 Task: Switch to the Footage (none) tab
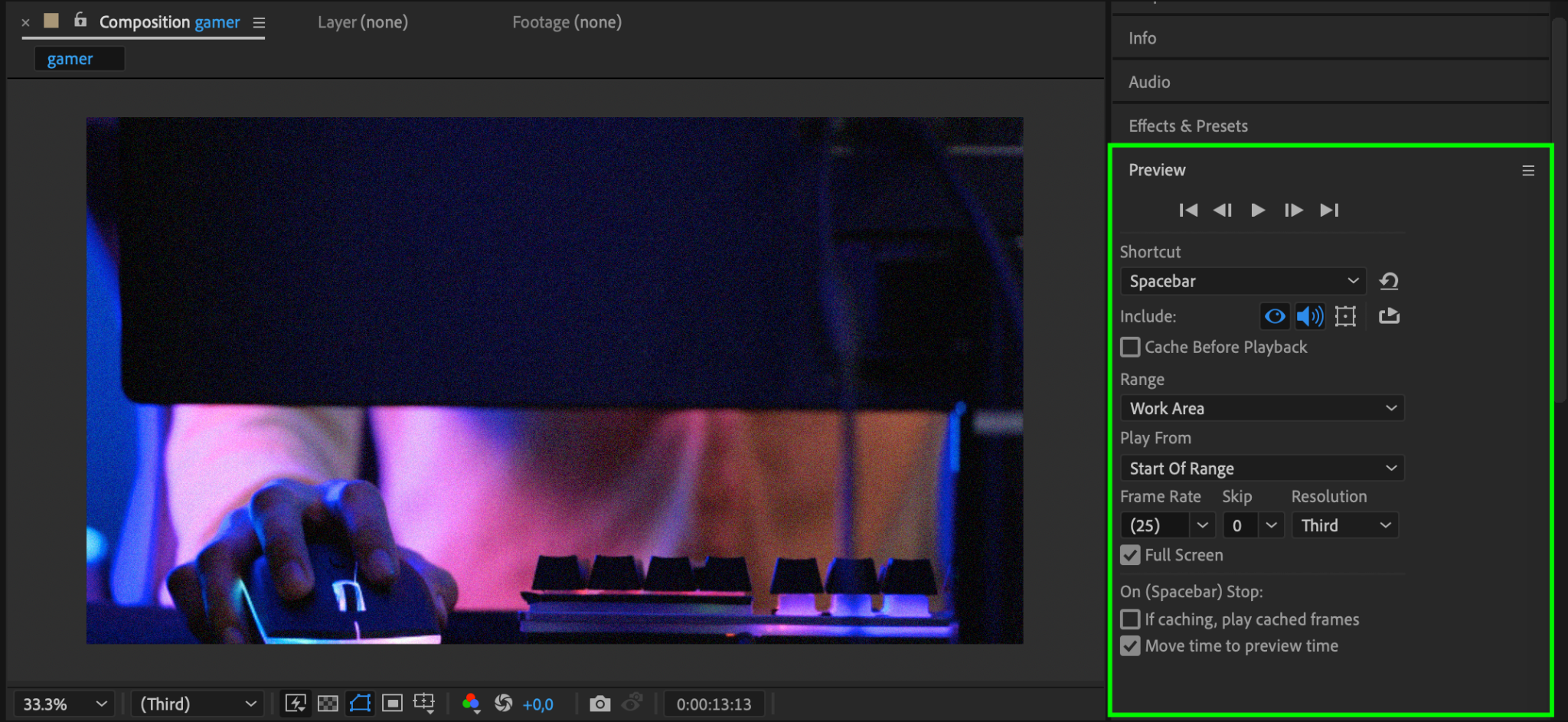567,22
